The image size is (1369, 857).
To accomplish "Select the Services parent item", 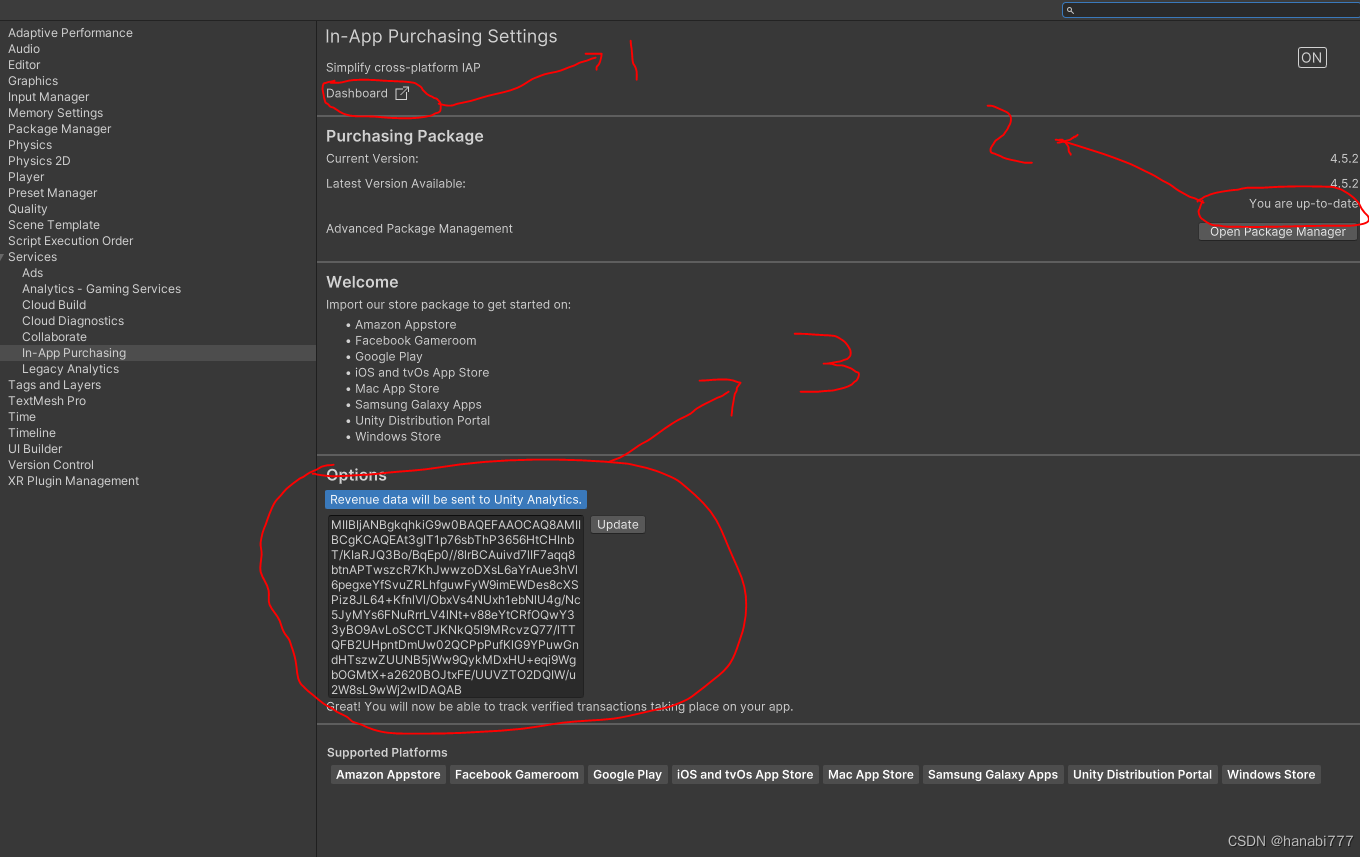I will pyautogui.click(x=33, y=257).
